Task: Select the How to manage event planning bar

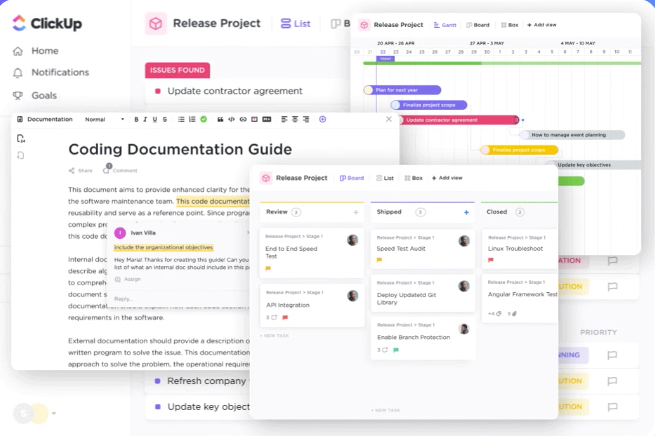Action: pos(572,135)
